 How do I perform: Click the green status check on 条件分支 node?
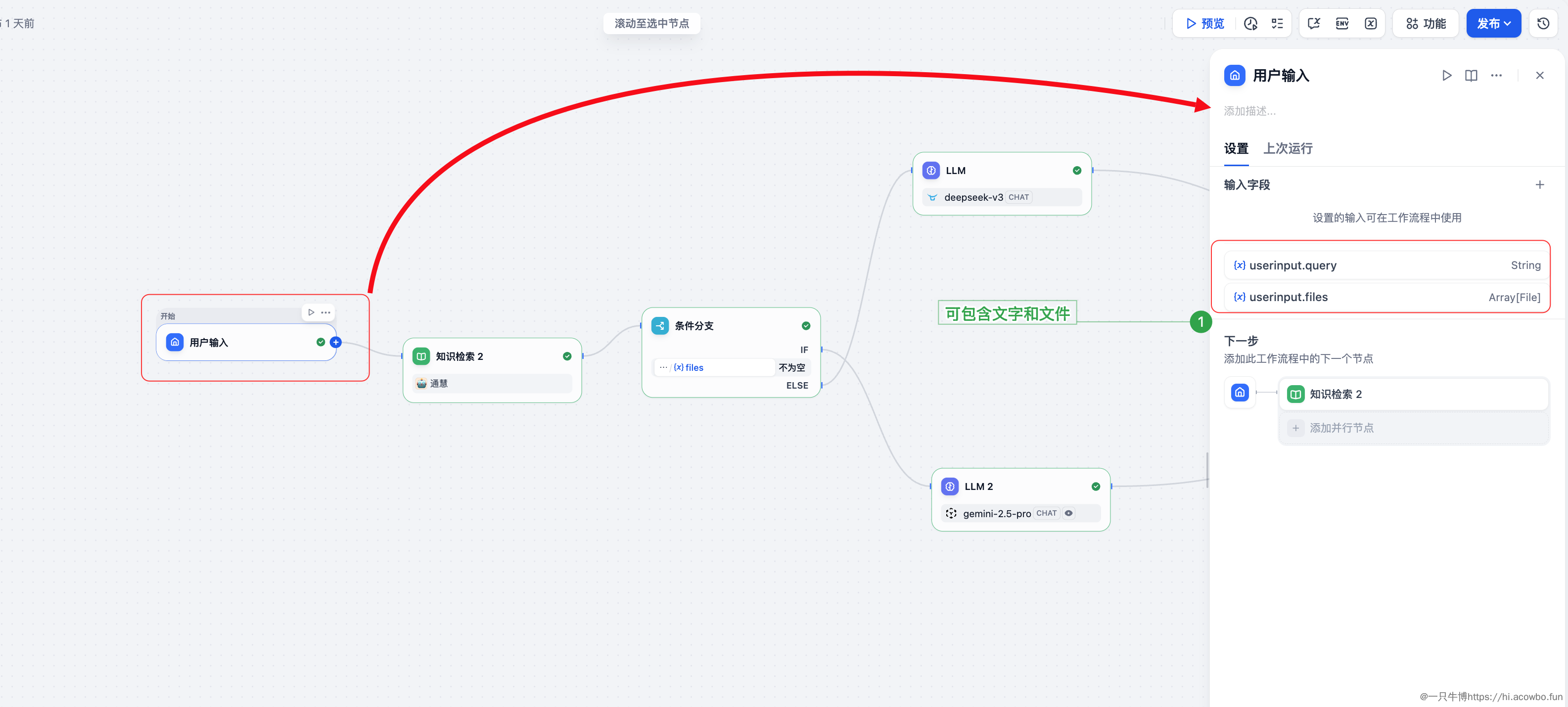pyautogui.click(x=805, y=325)
